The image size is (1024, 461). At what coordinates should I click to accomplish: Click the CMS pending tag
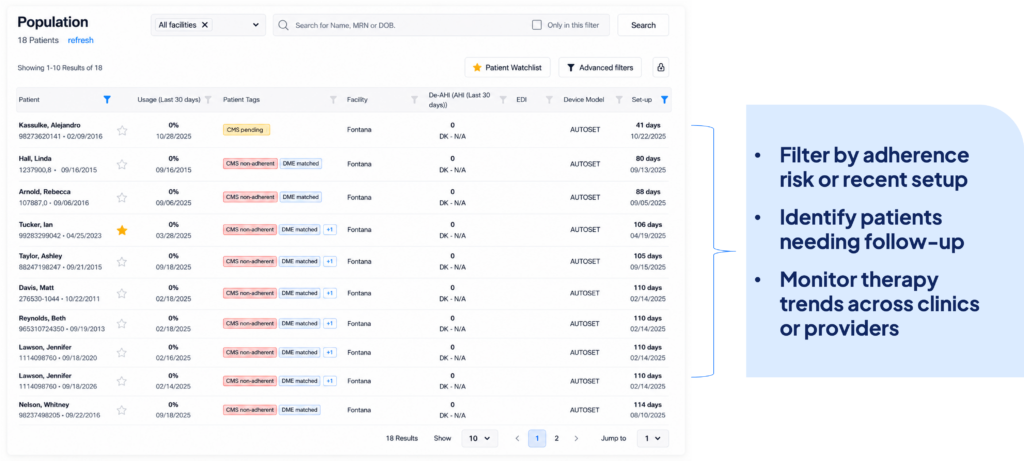point(246,130)
